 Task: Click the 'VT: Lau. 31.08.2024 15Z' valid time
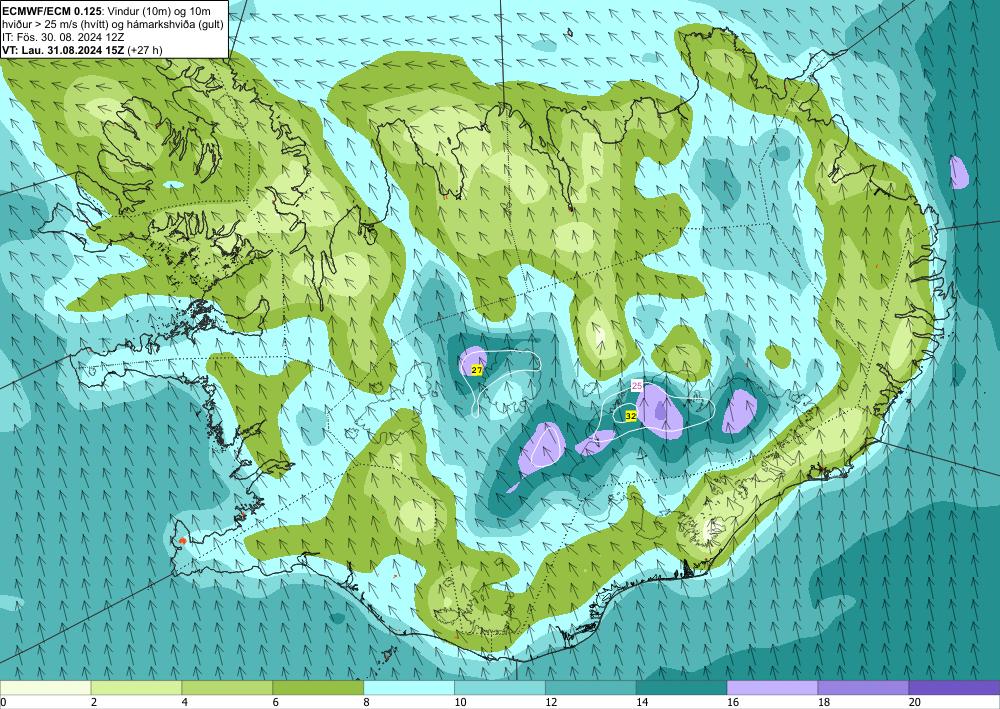pos(64,50)
